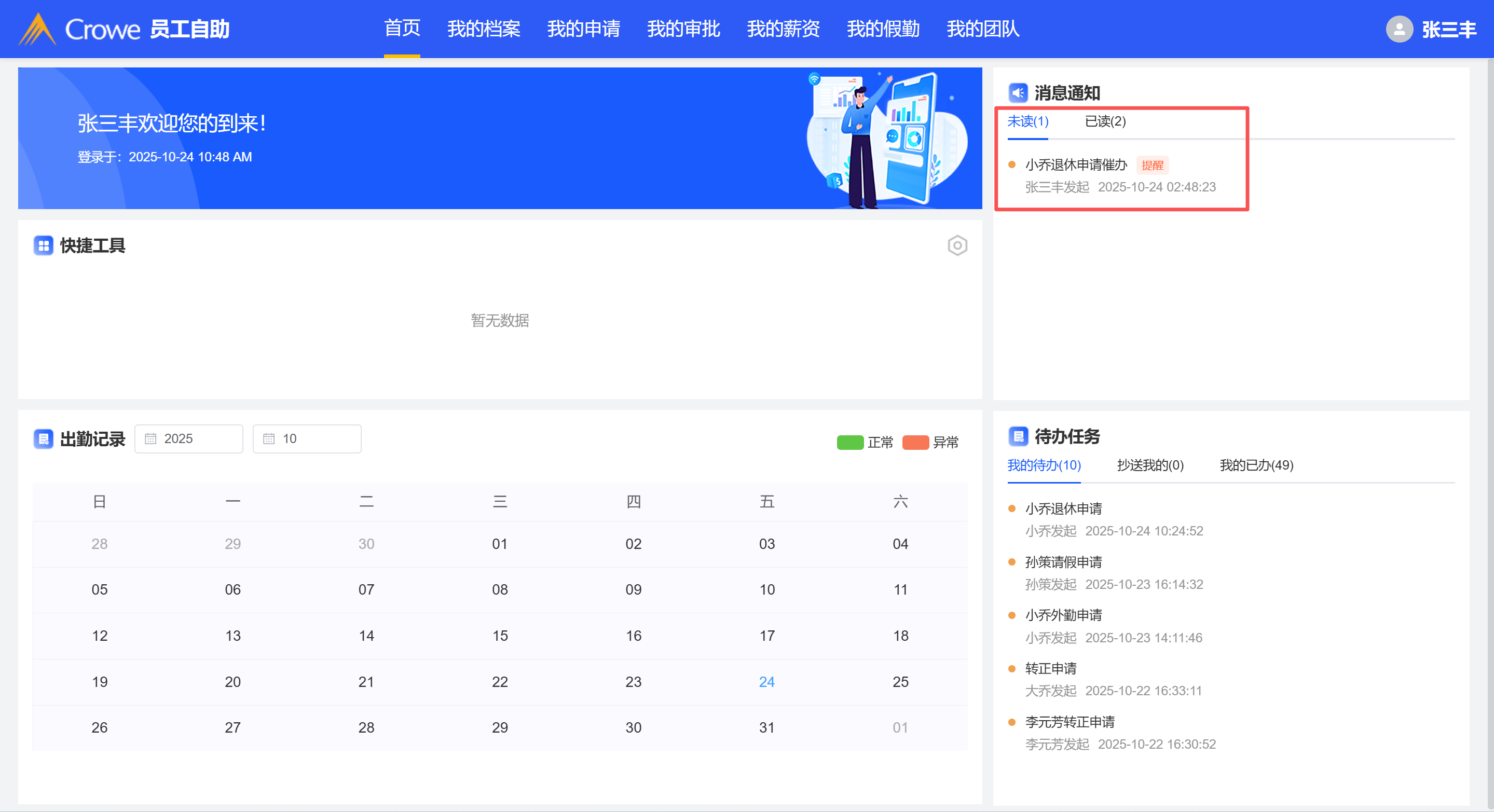Expand the 张三丰 user menu

1448,29
